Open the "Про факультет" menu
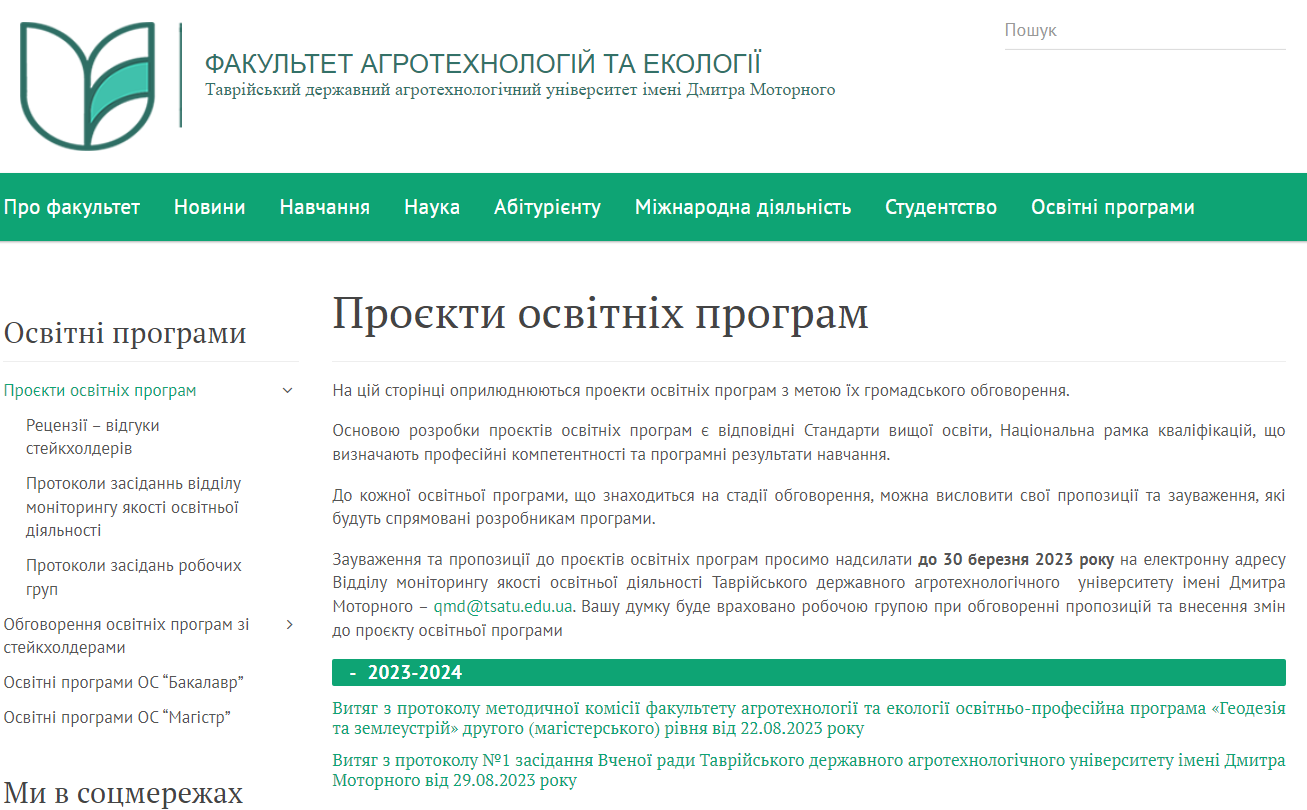 pyautogui.click(x=71, y=207)
